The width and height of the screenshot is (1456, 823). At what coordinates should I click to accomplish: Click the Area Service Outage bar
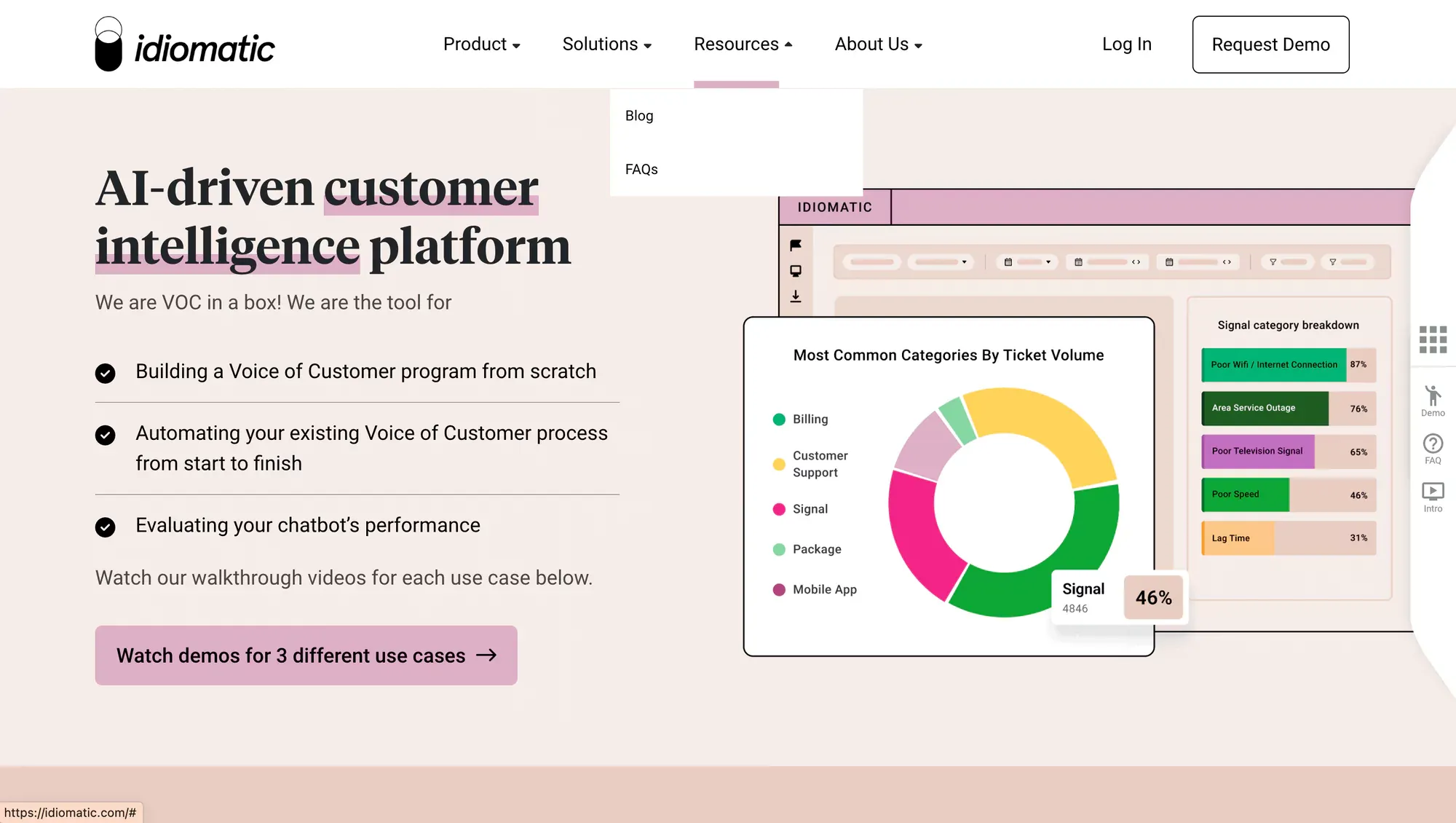click(x=1289, y=409)
